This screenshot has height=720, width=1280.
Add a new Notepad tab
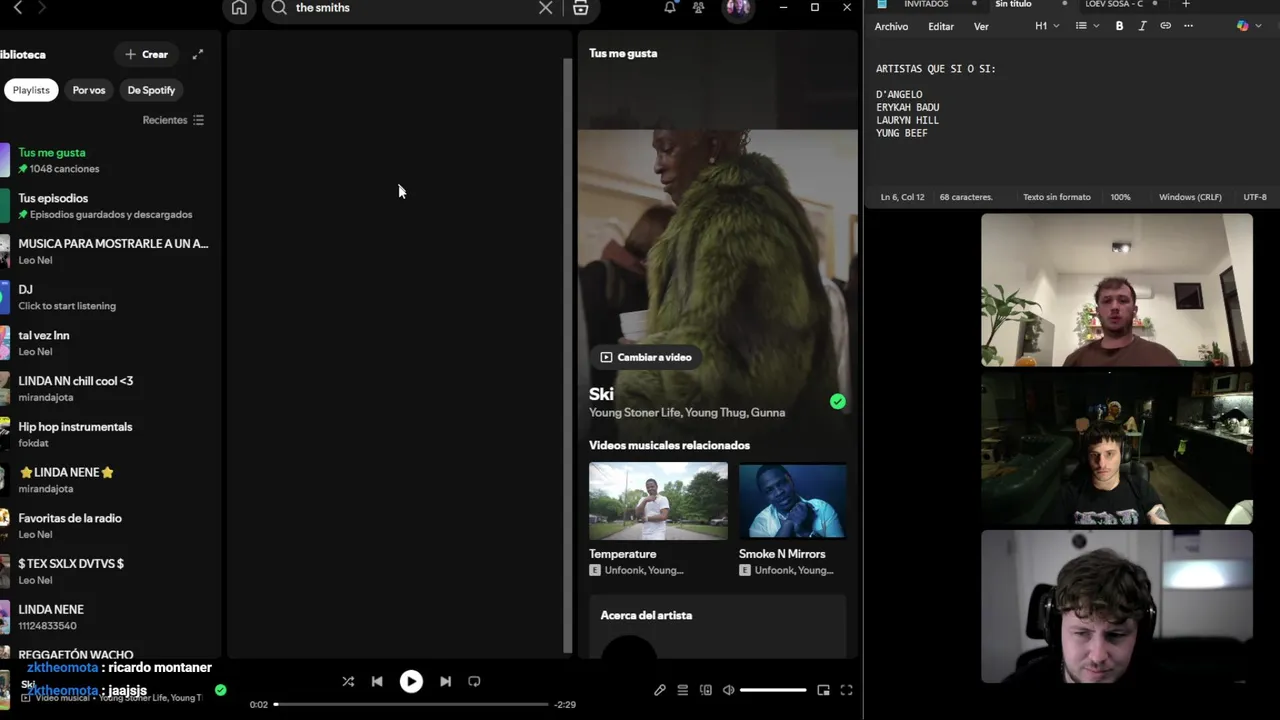pos(1186,4)
